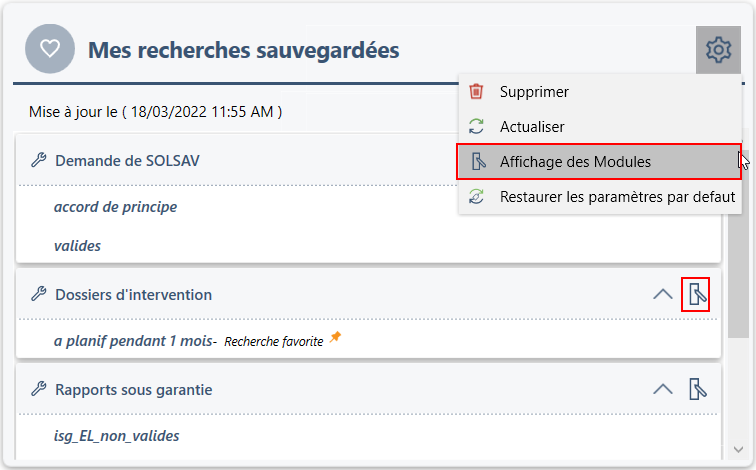
Task: Click the wrench icon beside Dossiers d'intervention
Action: click(x=39, y=294)
